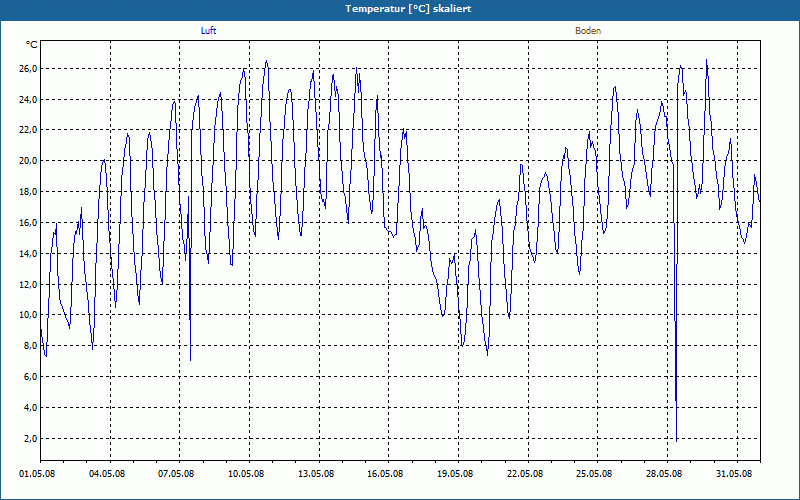Click the Luft legend label
Viewport: 800px width, 500px height.
pyautogui.click(x=208, y=31)
